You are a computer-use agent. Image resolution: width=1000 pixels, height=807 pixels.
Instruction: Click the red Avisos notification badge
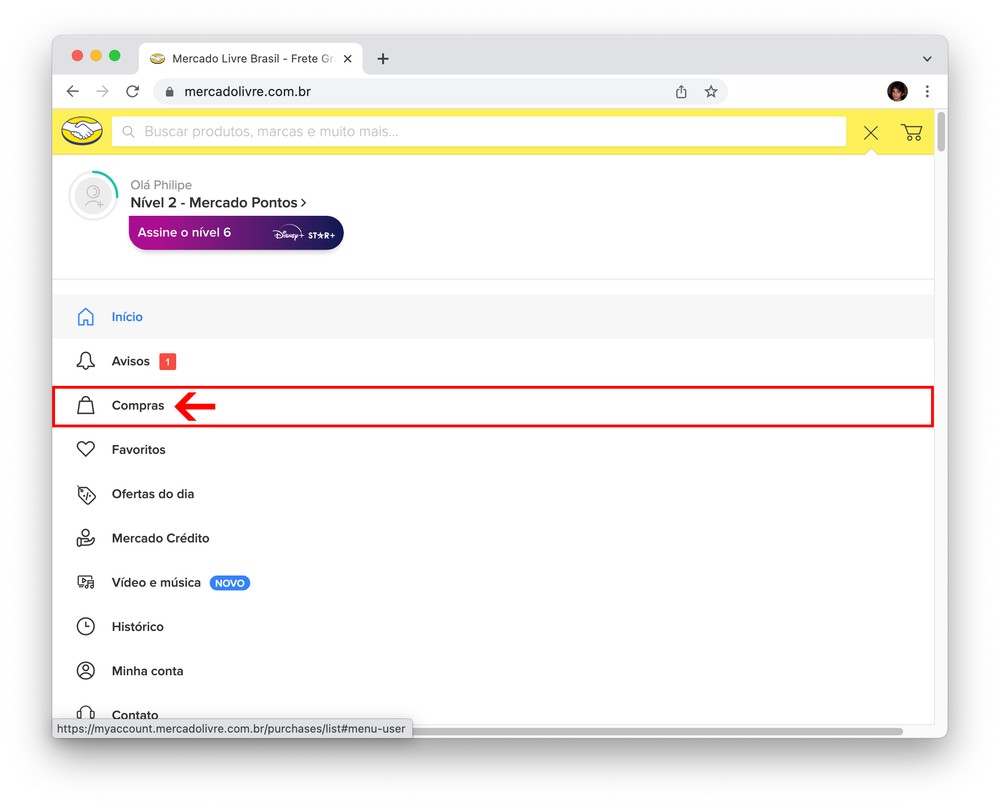(x=168, y=362)
